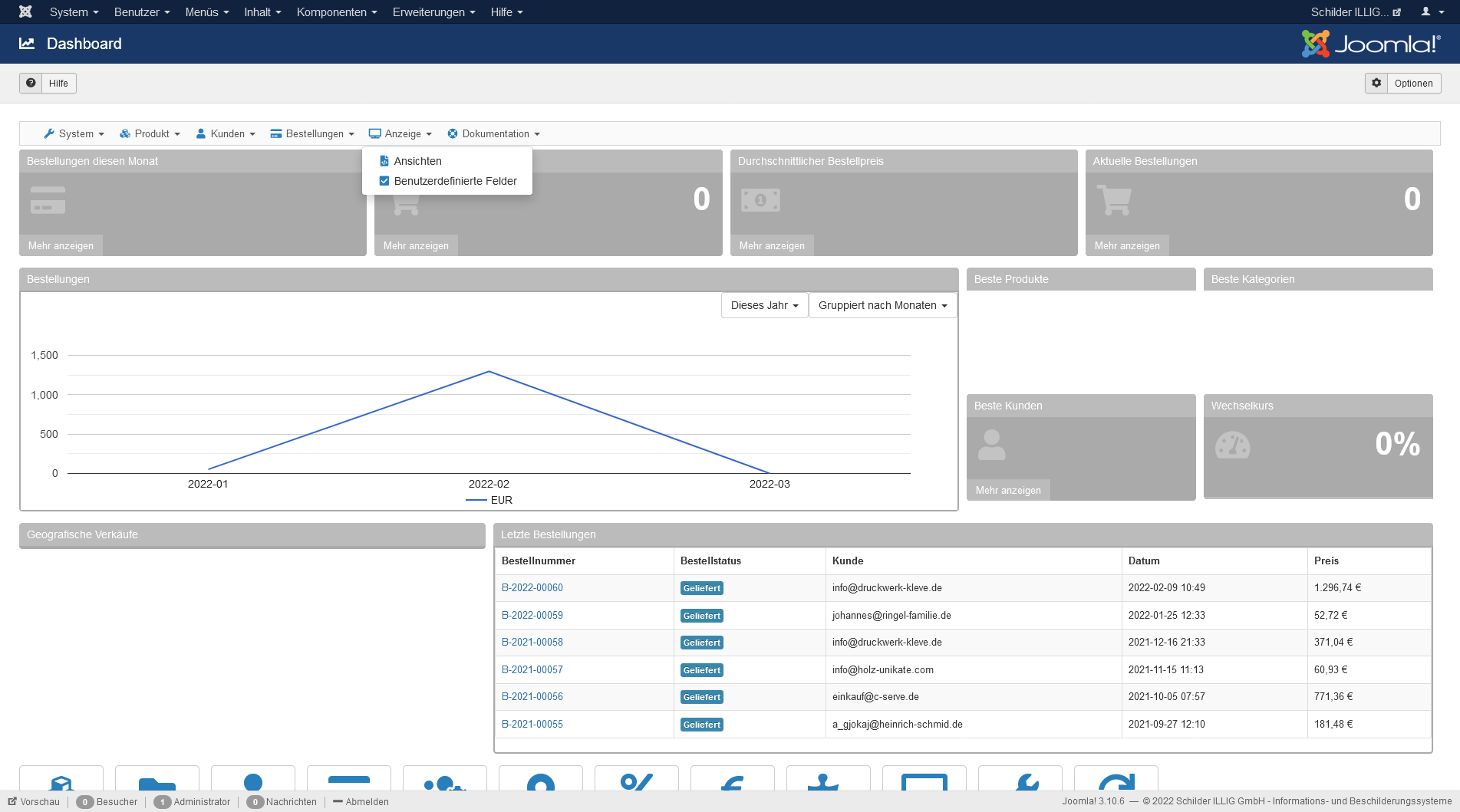Expand the Bestellungen dropdown in component toolbar
1460x812 pixels.
pyautogui.click(x=312, y=133)
